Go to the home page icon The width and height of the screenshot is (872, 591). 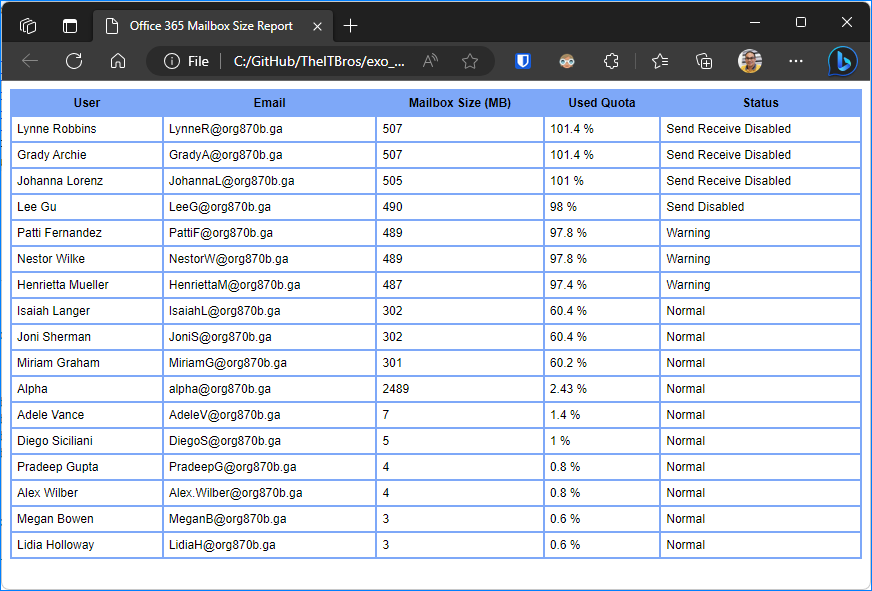pyautogui.click(x=118, y=61)
